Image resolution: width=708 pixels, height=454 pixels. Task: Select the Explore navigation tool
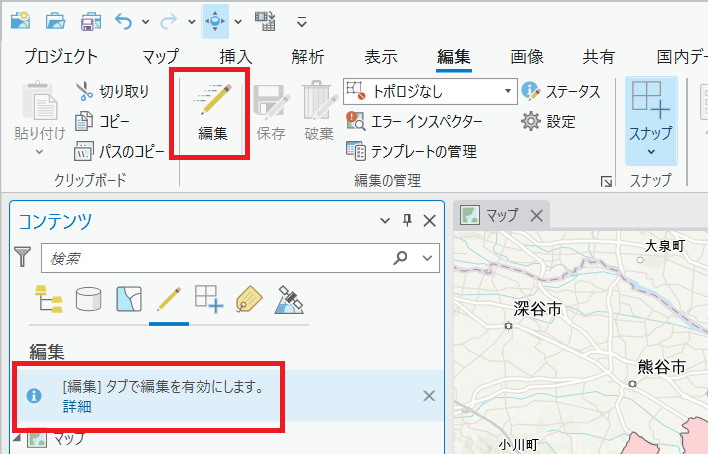215,21
